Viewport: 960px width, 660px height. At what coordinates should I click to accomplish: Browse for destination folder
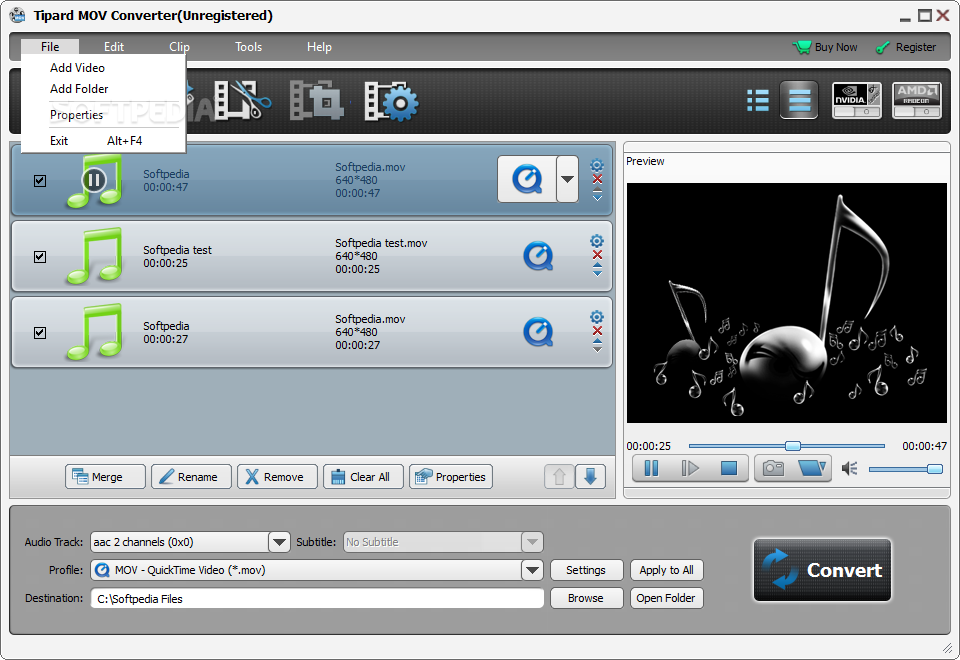coord(586,598)
